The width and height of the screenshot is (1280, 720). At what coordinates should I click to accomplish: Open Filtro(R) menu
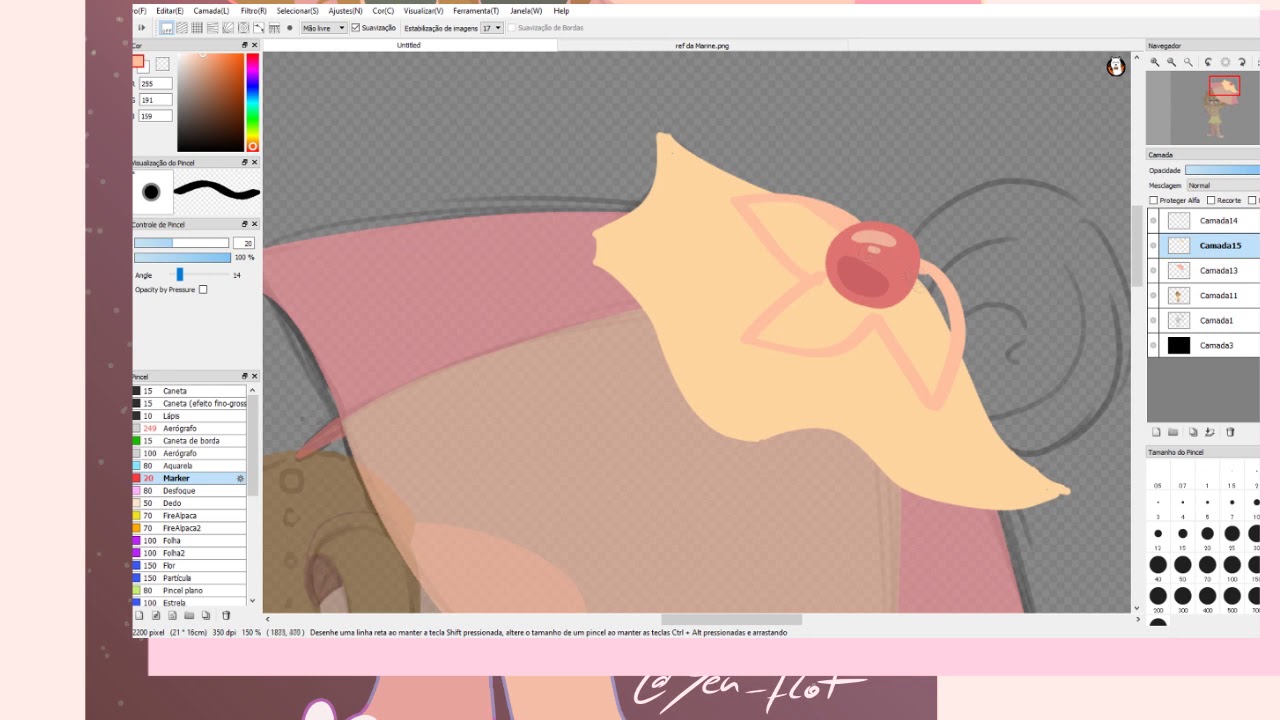pyautogui.click(x=253, y=11)
